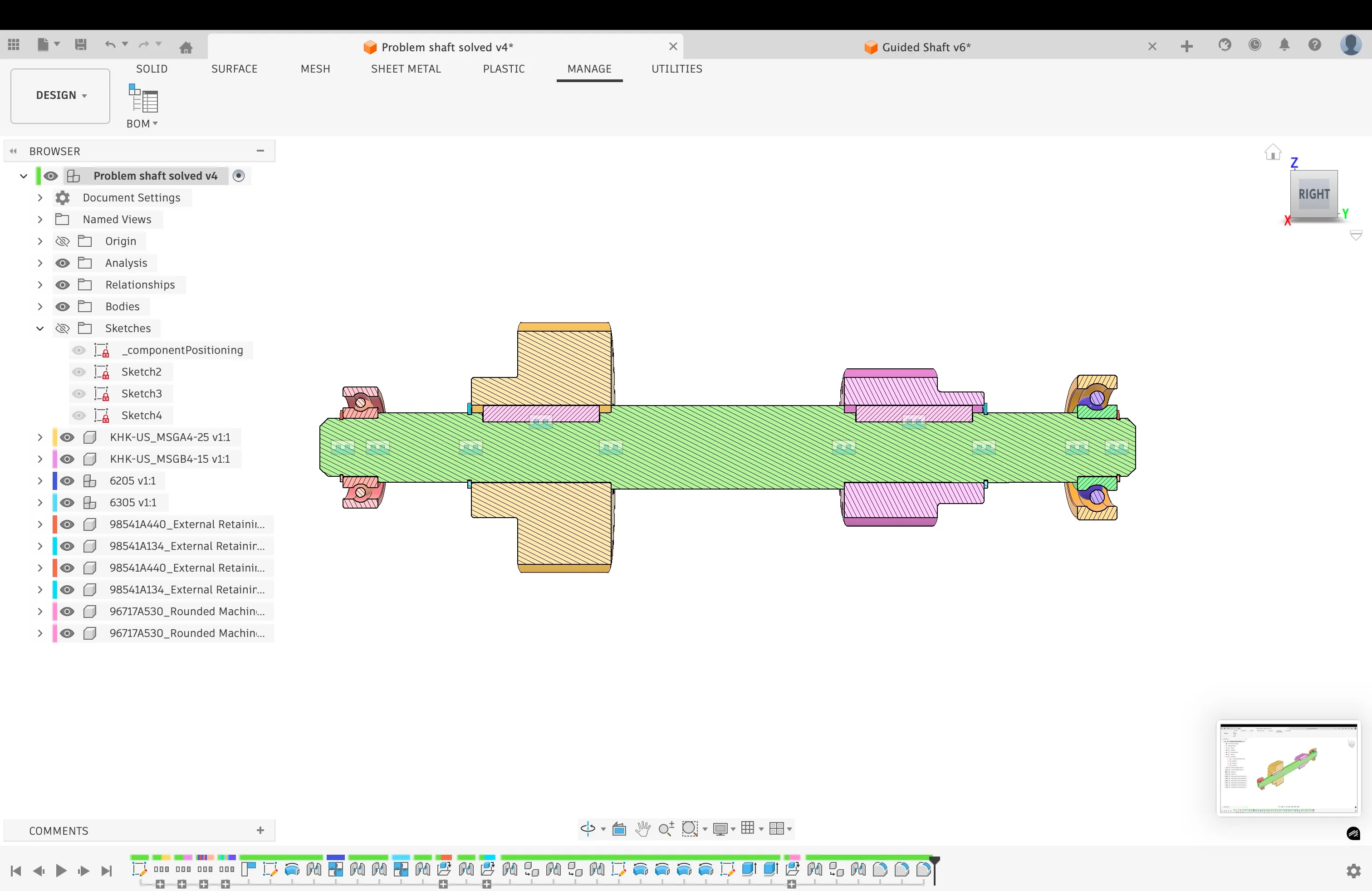
Task: Open the Help question mark icon
Action: tap(1314, 45)
